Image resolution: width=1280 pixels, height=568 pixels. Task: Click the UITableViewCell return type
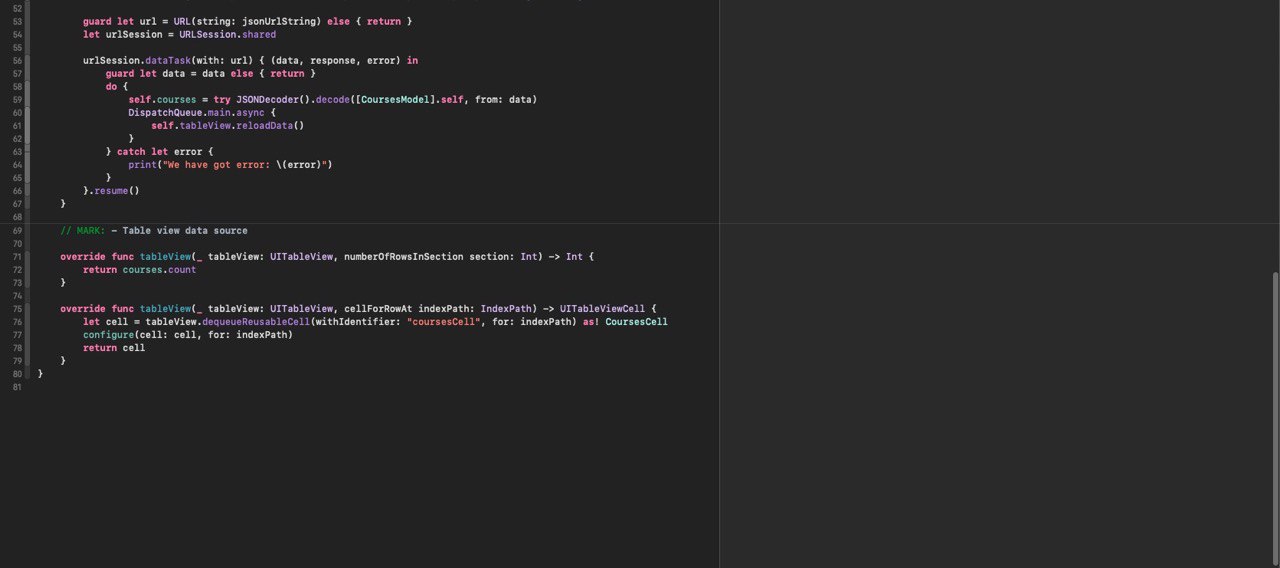(x=602, y=308)
